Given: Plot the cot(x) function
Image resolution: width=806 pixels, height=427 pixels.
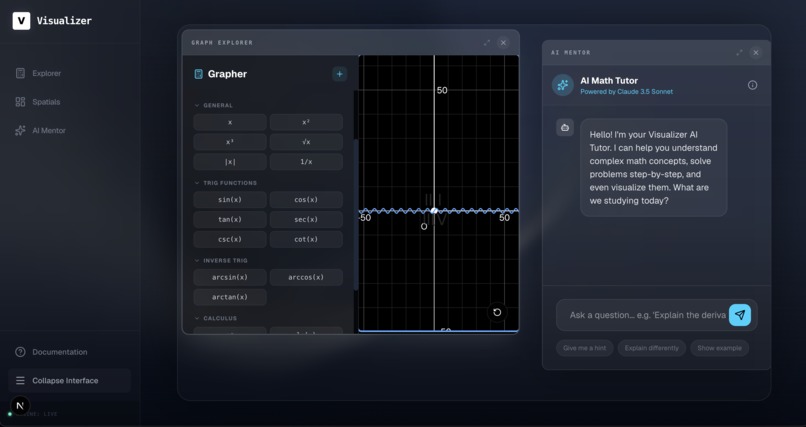Looking at the screenshot, I should (x=306, y=239).
